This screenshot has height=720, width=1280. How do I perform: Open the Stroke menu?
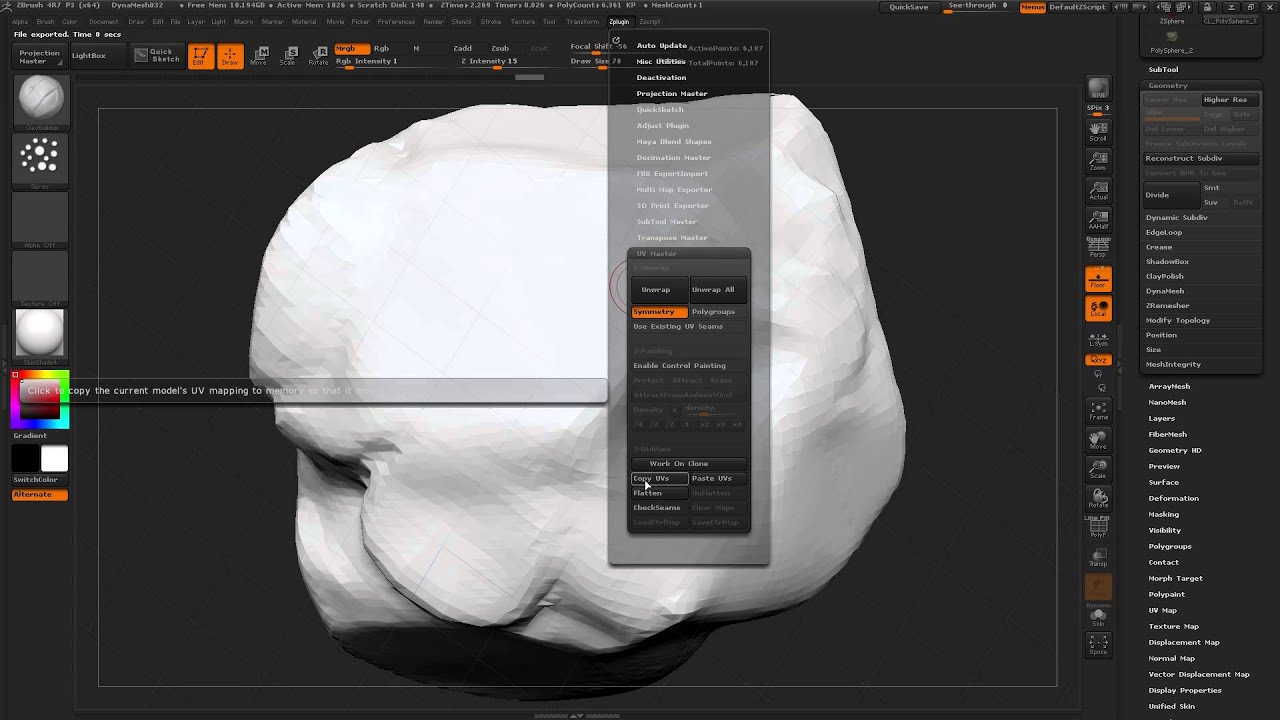(x=491, y=21)
